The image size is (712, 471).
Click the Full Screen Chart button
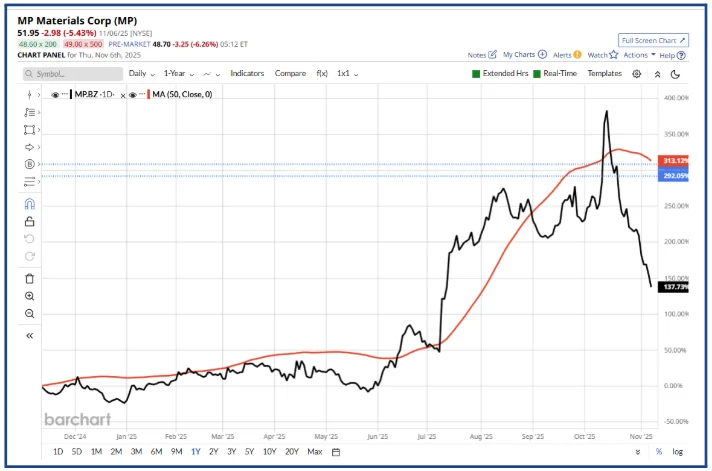653,40
